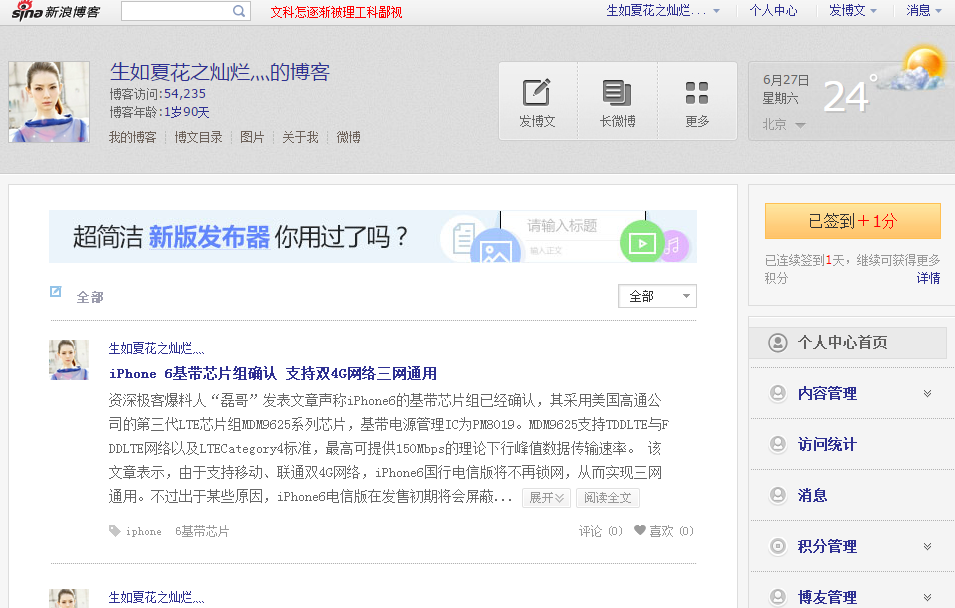Click the purple music note icon in banner
This screenshot has width=955, height=608.
click(672, 246)
